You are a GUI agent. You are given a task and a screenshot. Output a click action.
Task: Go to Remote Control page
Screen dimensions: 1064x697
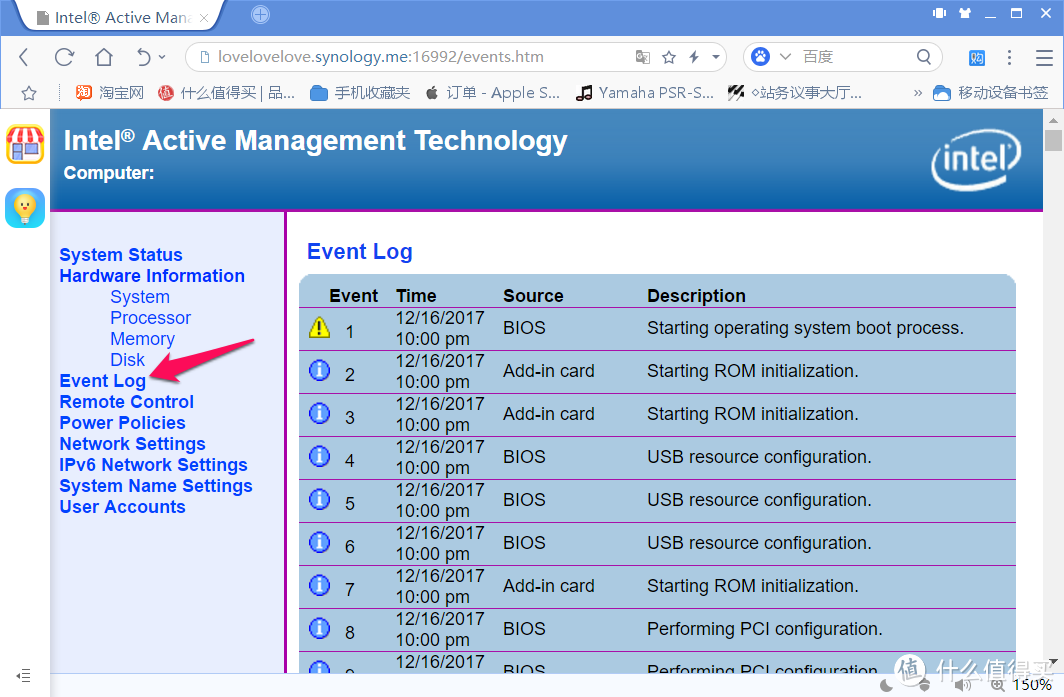[x=127, y=402]
